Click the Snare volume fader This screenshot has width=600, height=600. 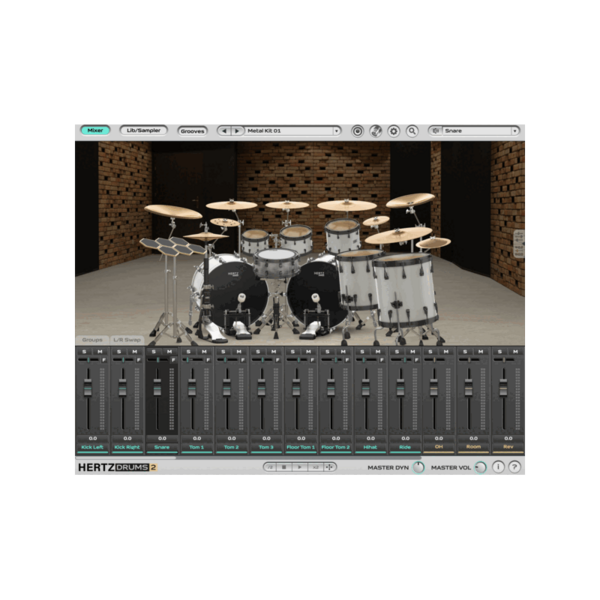tap(157, 388)
